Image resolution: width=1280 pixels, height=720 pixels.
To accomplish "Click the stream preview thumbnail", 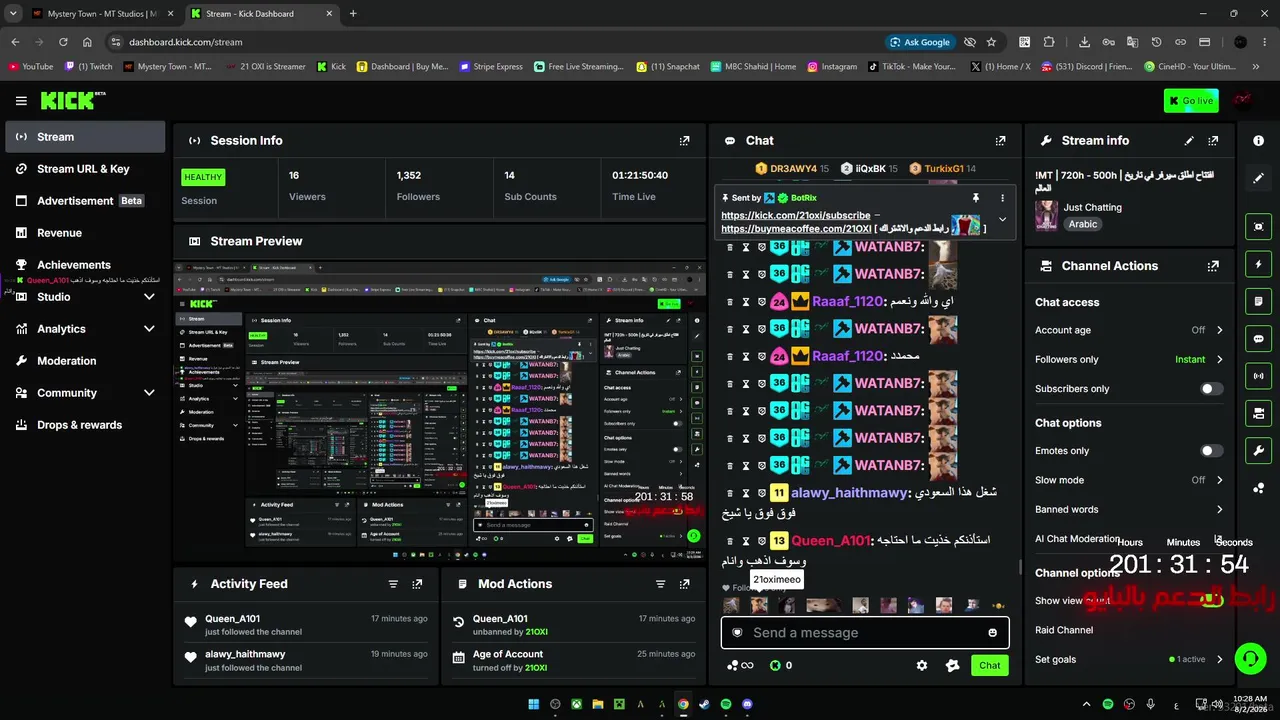I will coord(439,413).
